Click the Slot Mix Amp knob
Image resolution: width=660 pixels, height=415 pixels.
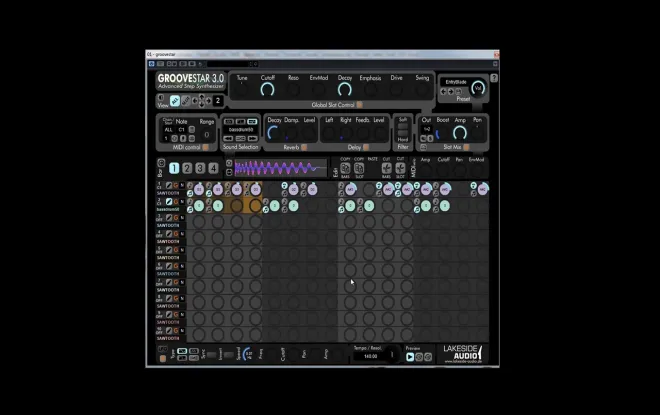(x=460, y=133)
